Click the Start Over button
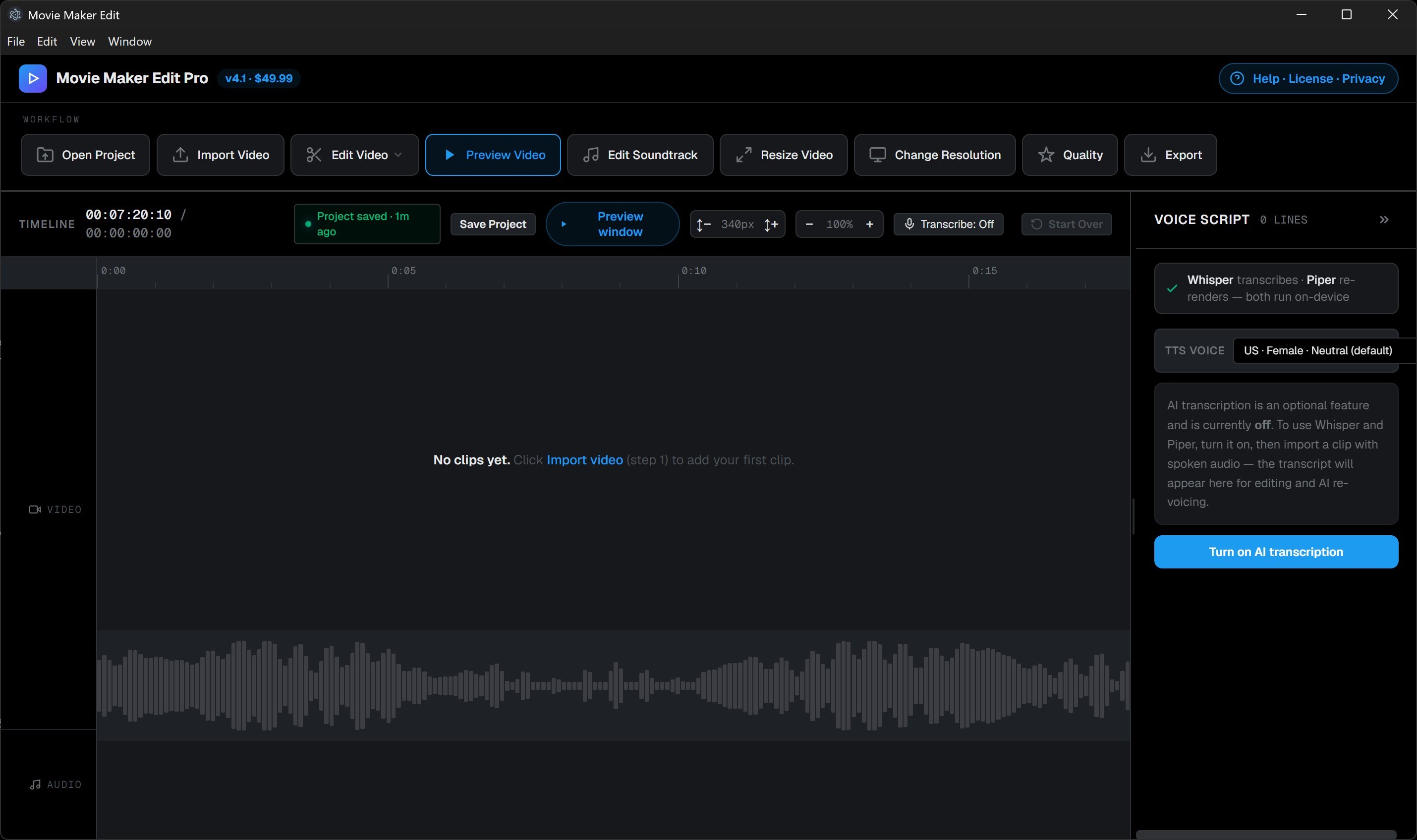 point(1066,224)
